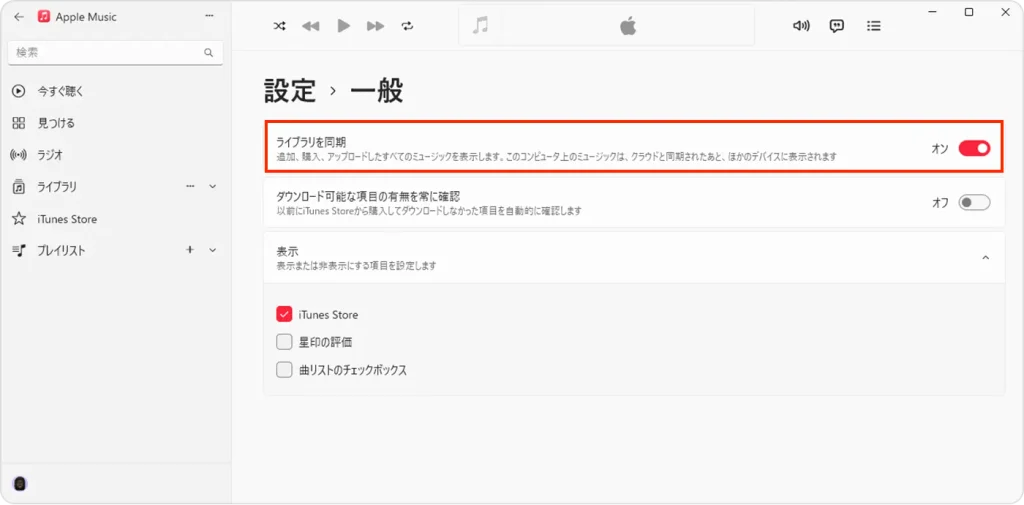The height and width of the screenshot is (505, 1024).
Task: Click the grid icon beside 見つける
Action: [19, 123]
